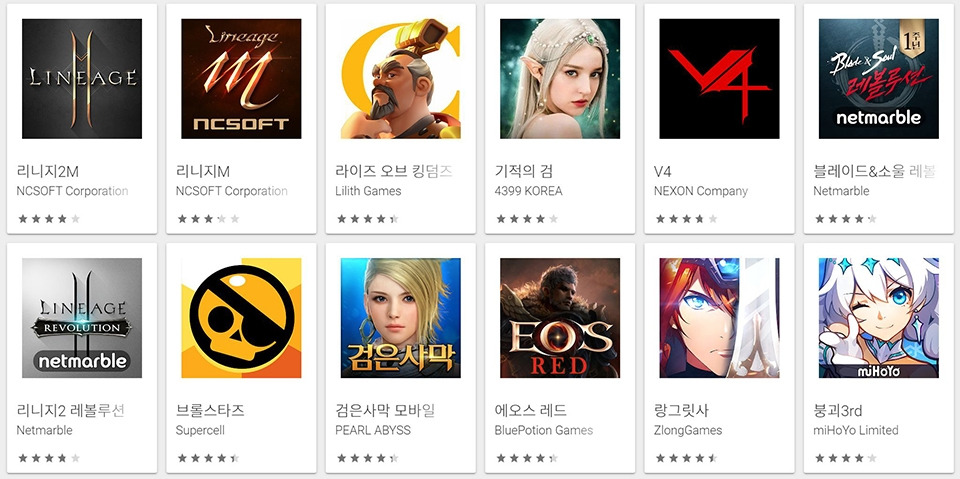Click the red V4 game icon
The height and width of the screenshot is (479, 960).
(719, 78)
